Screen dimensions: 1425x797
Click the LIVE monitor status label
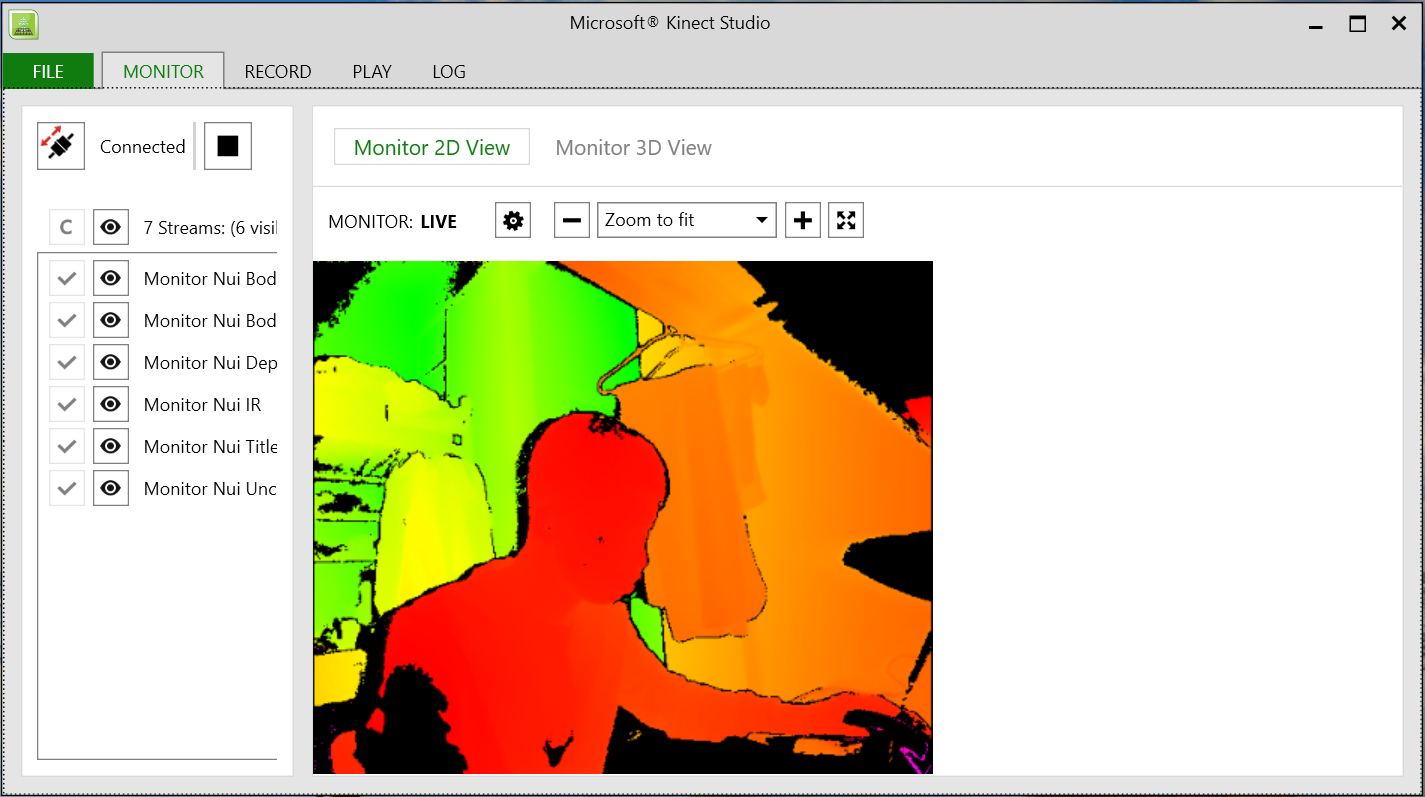click(438, 221)
